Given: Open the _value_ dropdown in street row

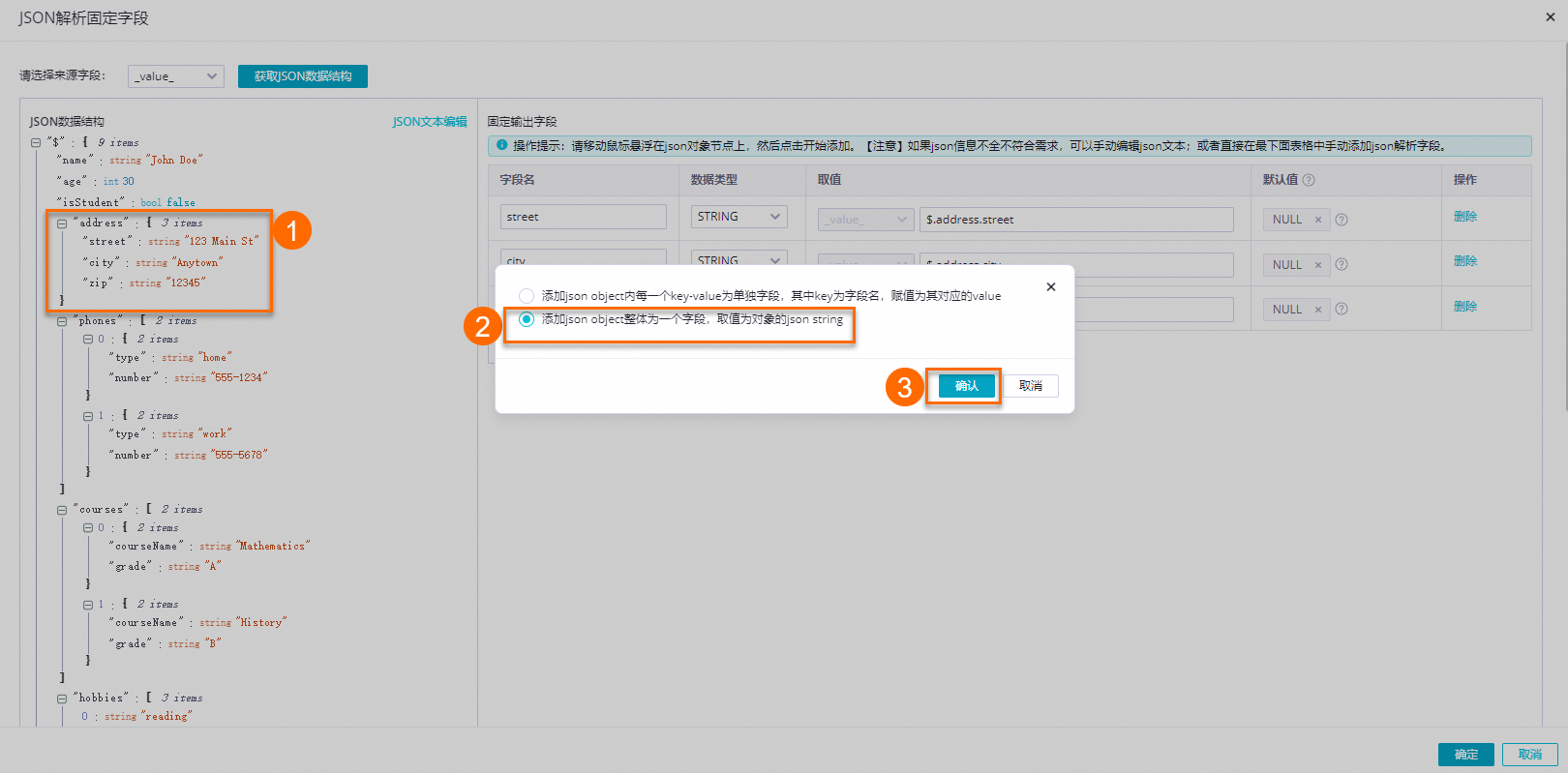Looking at the screenshot, I should pos(866,220).
